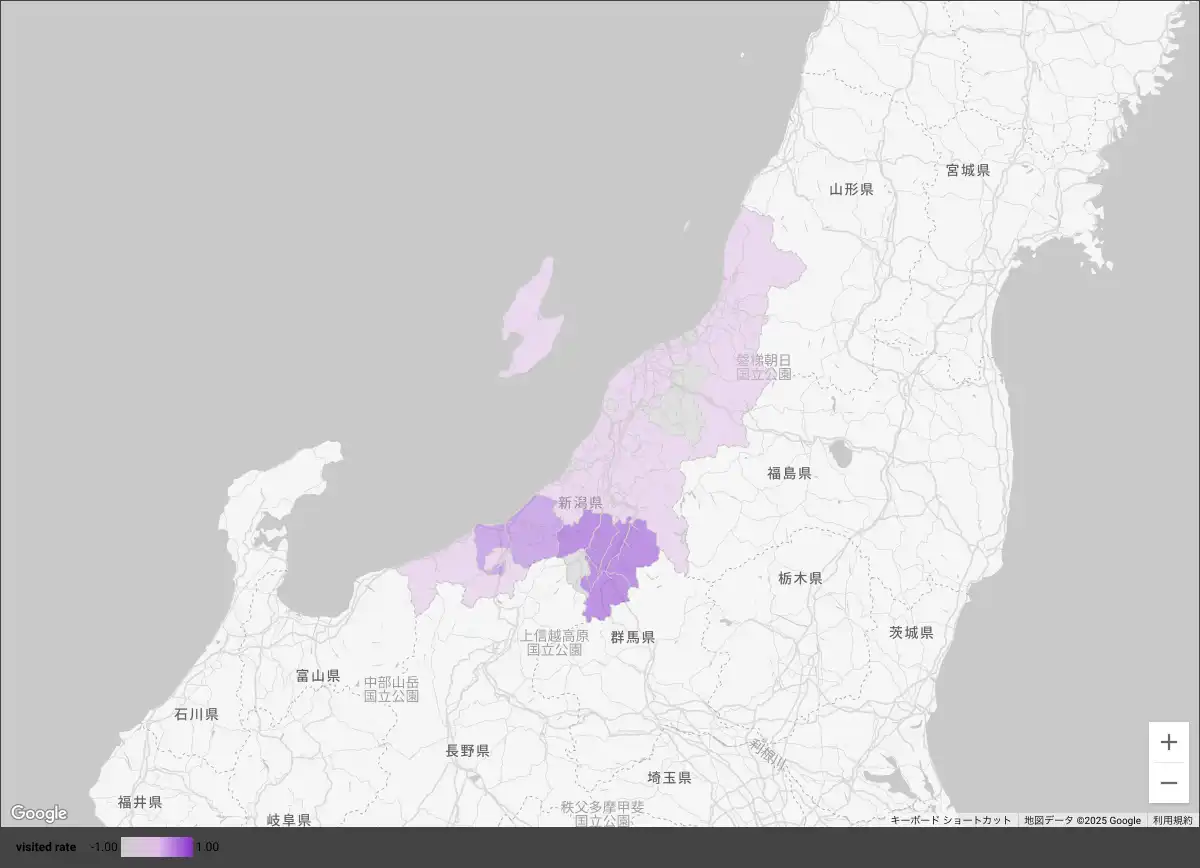This screenshot has width=1200, height=868.
Task: Click the 宮城県 label on the map
Action: 968,170
